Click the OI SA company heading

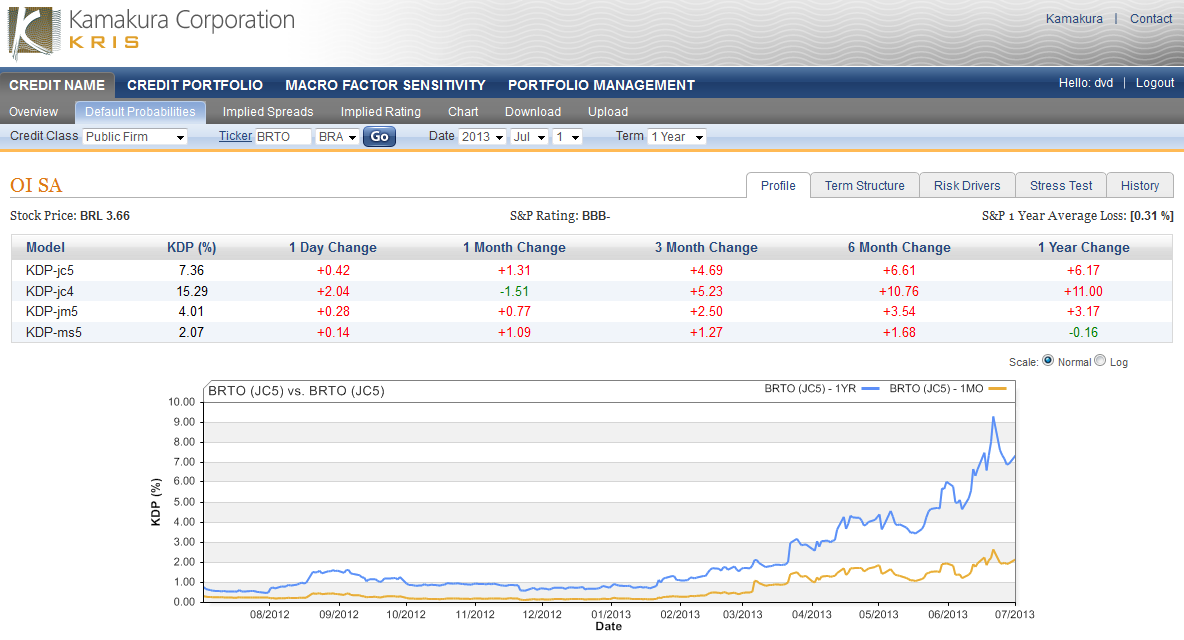click(x=36, y=185)
